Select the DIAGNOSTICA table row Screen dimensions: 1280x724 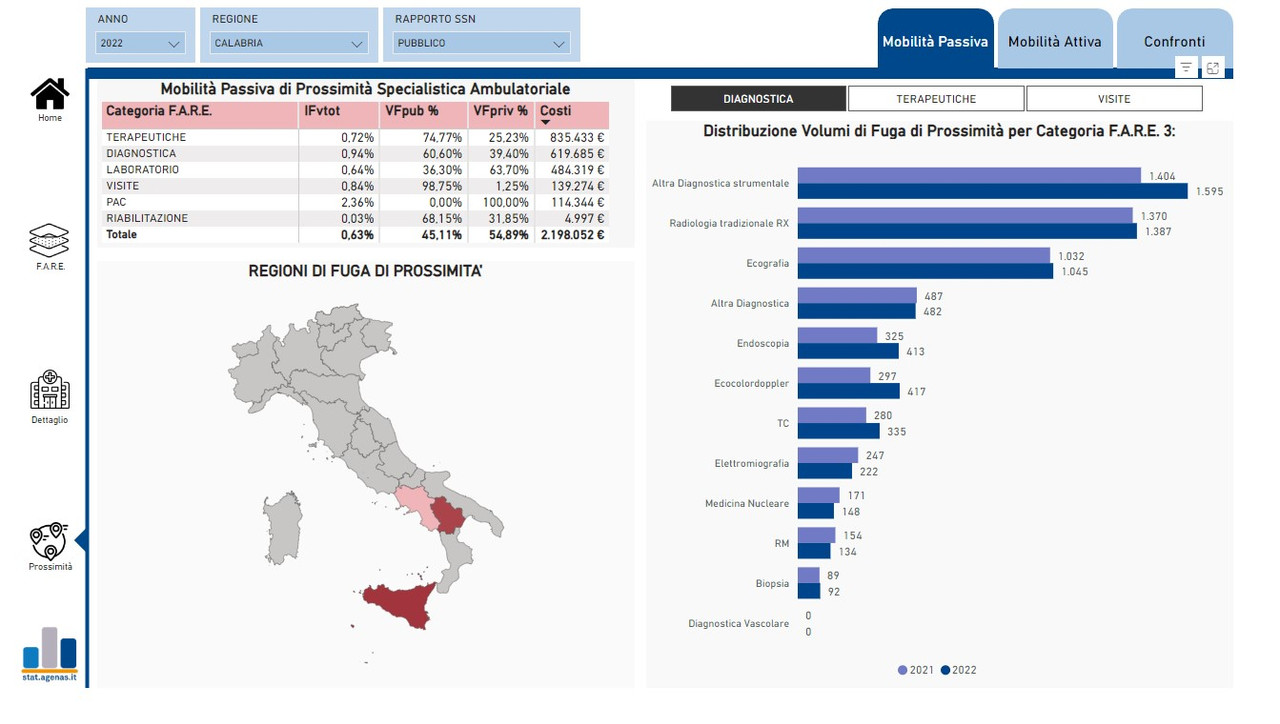point(355,153)
